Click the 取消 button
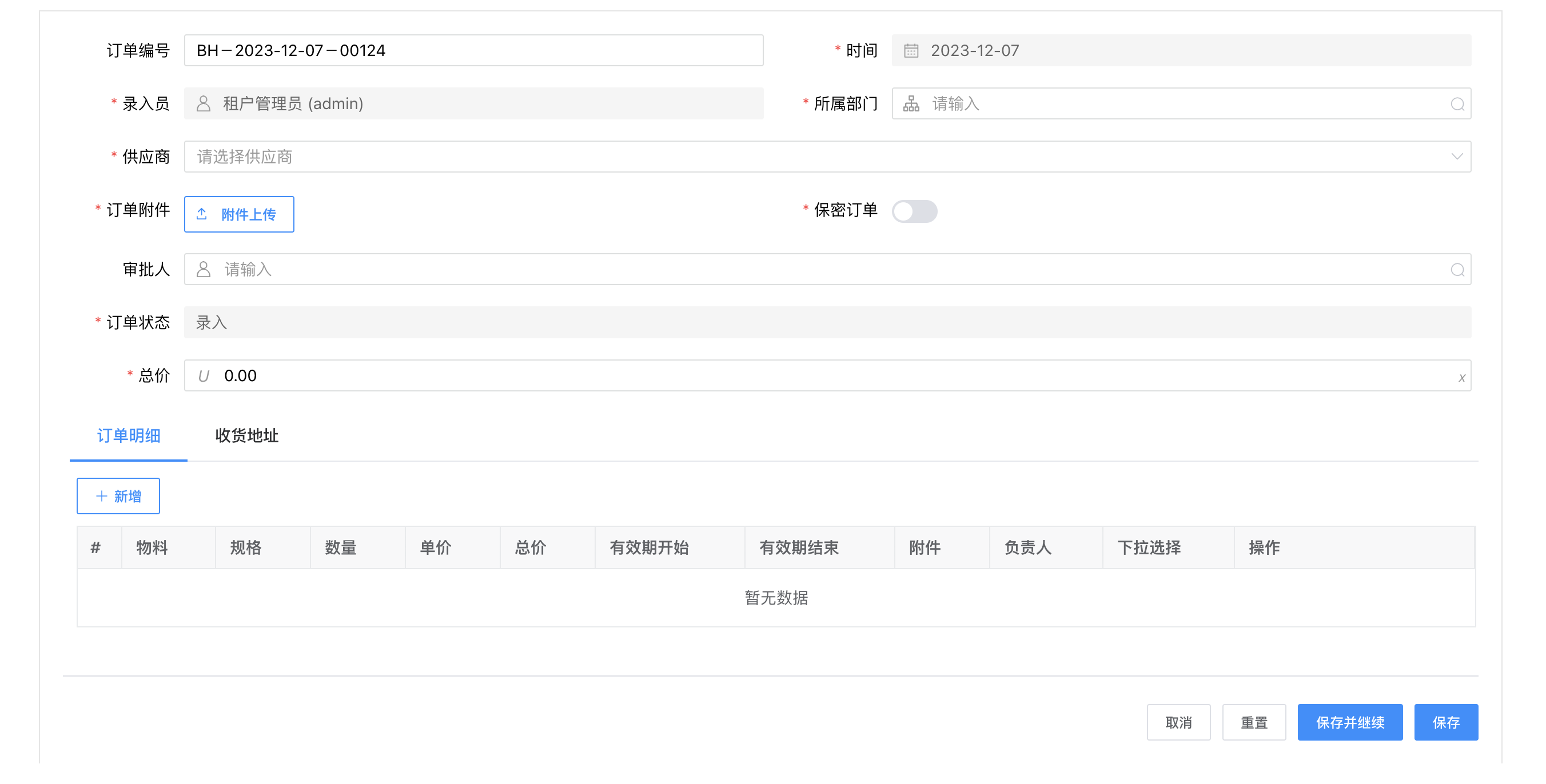The height and width of the screenshot is (784, 1546). [x=1178, y=722]
